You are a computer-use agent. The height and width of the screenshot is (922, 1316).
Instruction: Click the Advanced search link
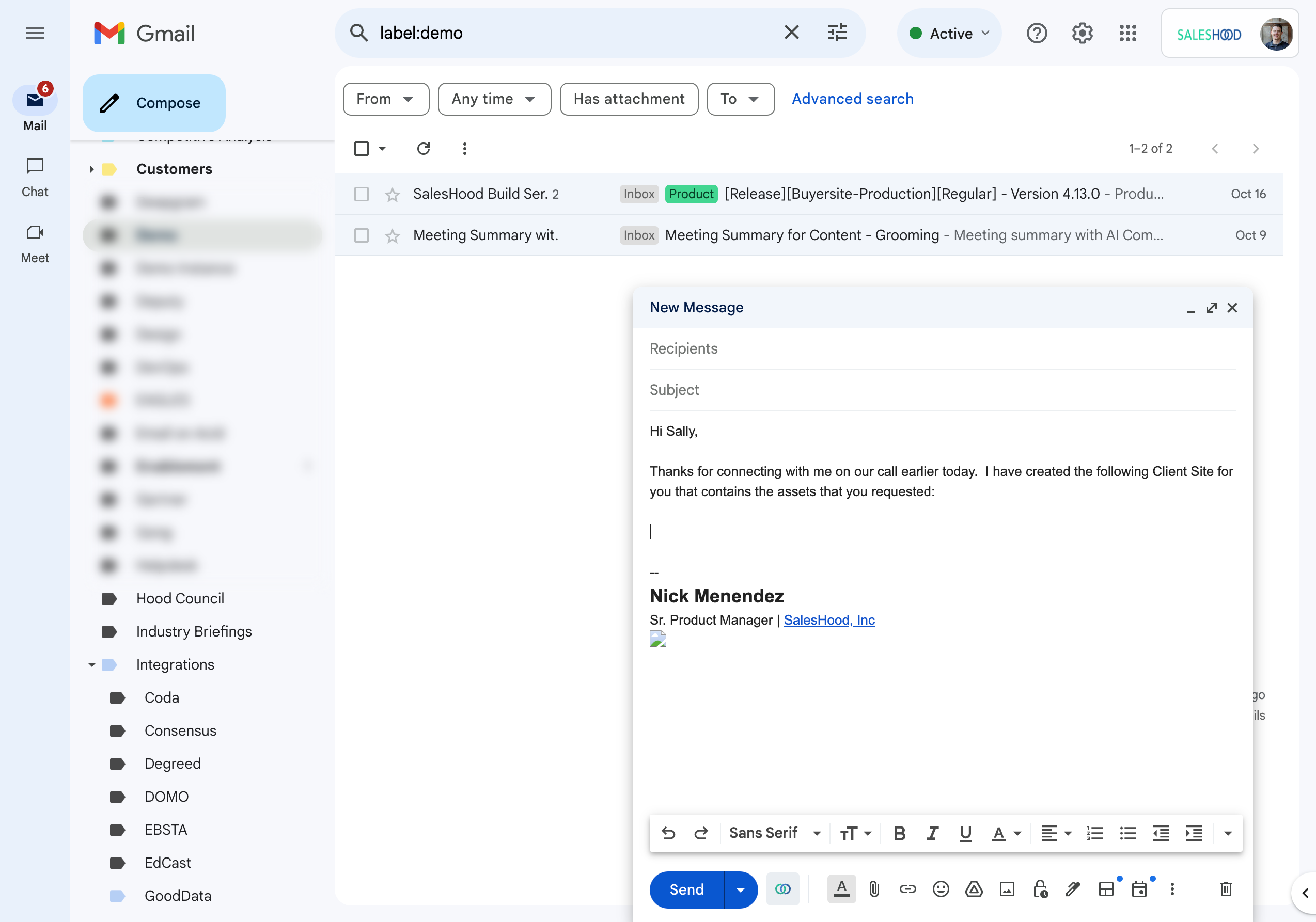coord(852,99)
